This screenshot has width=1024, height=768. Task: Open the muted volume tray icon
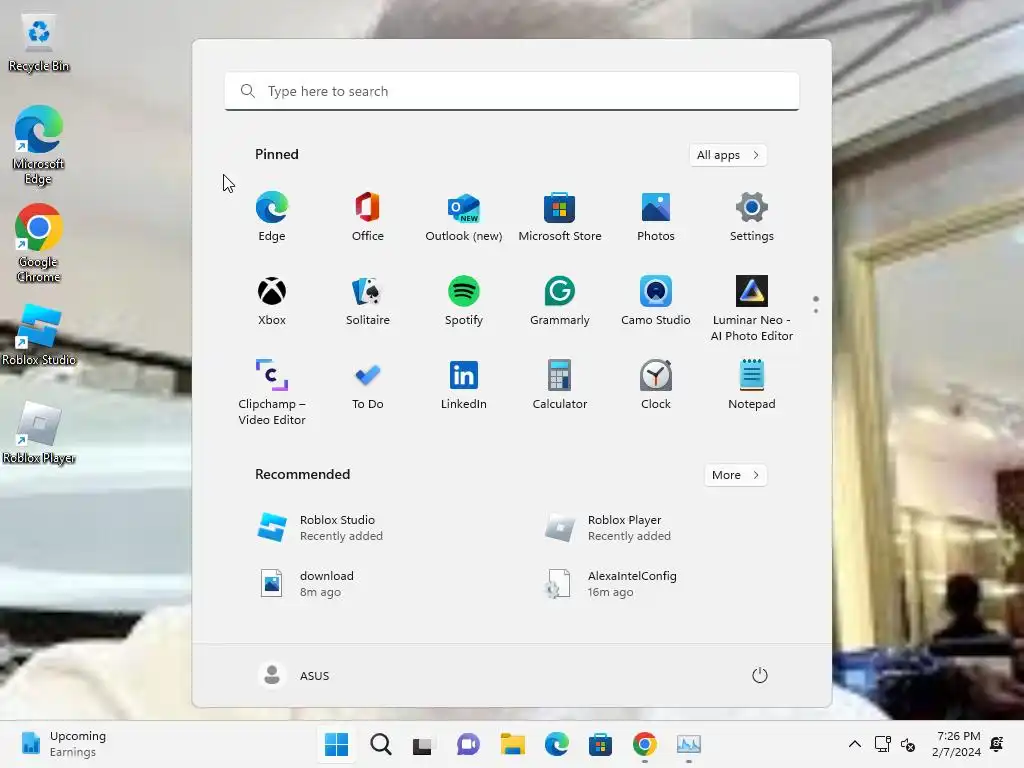coord(908,744)
